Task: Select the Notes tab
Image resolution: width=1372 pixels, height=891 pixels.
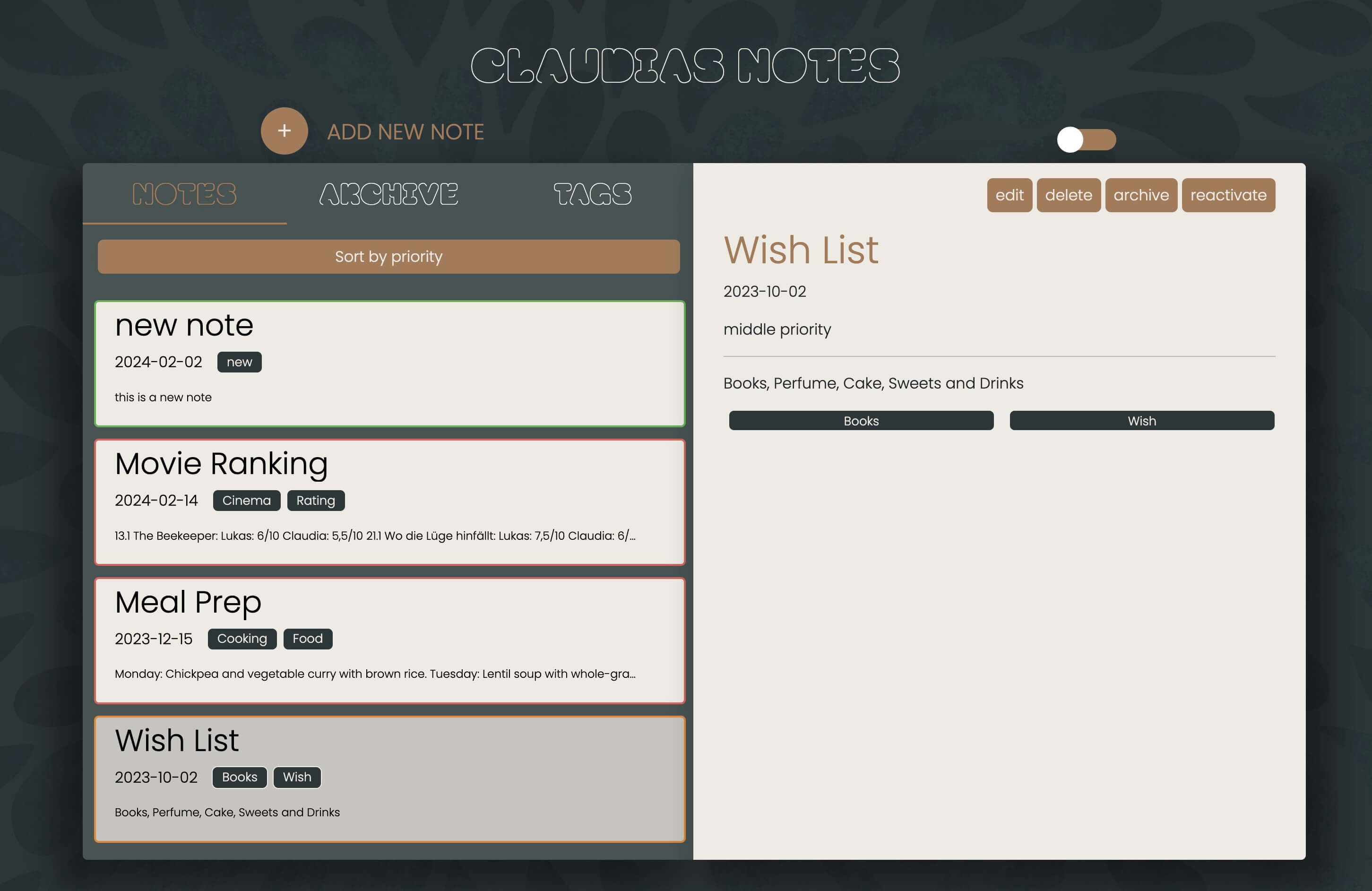Action: 184,194
